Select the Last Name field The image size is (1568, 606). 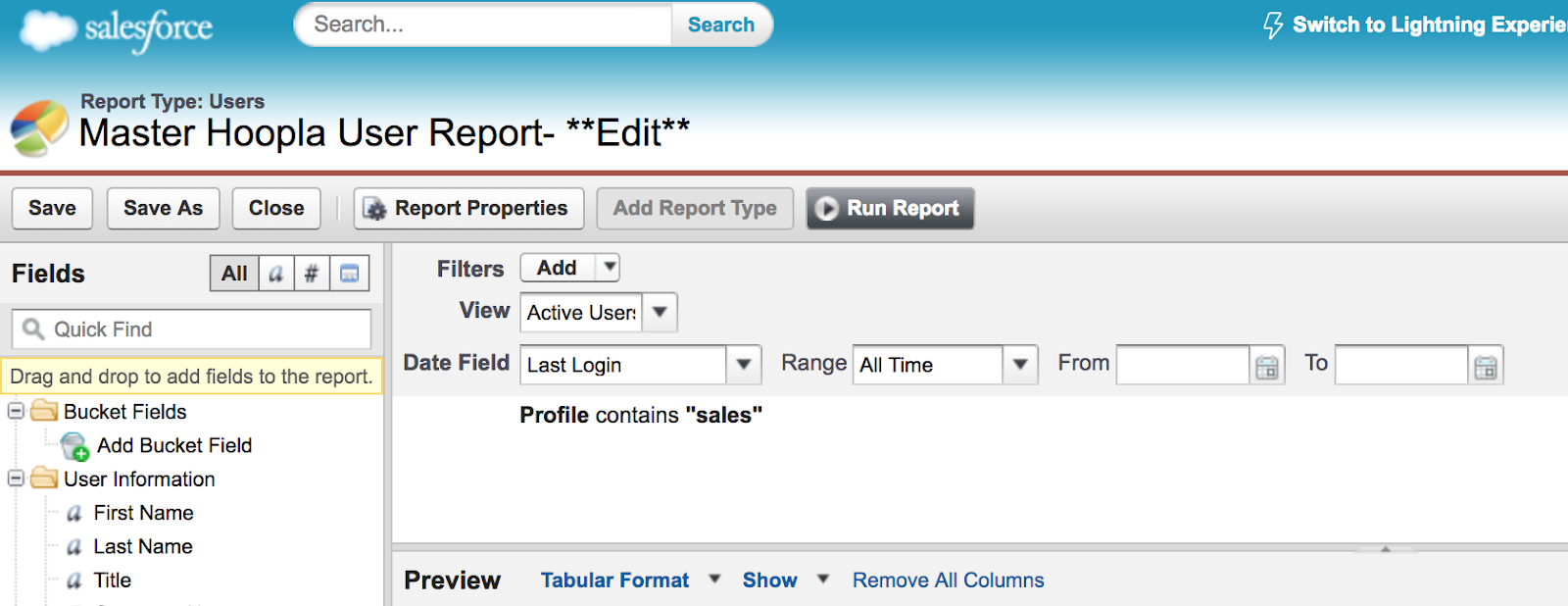click(143, 546)
